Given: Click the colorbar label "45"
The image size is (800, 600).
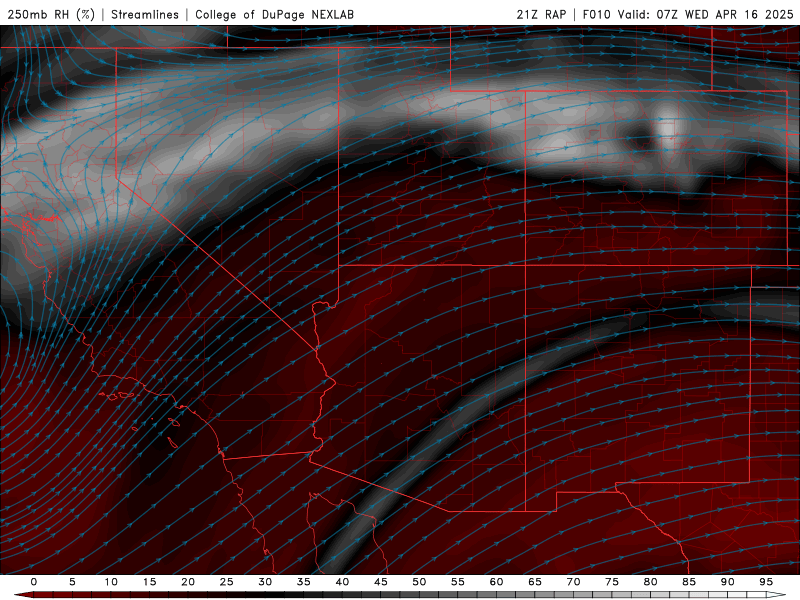Looking at the screenshot, I should 381,582.
